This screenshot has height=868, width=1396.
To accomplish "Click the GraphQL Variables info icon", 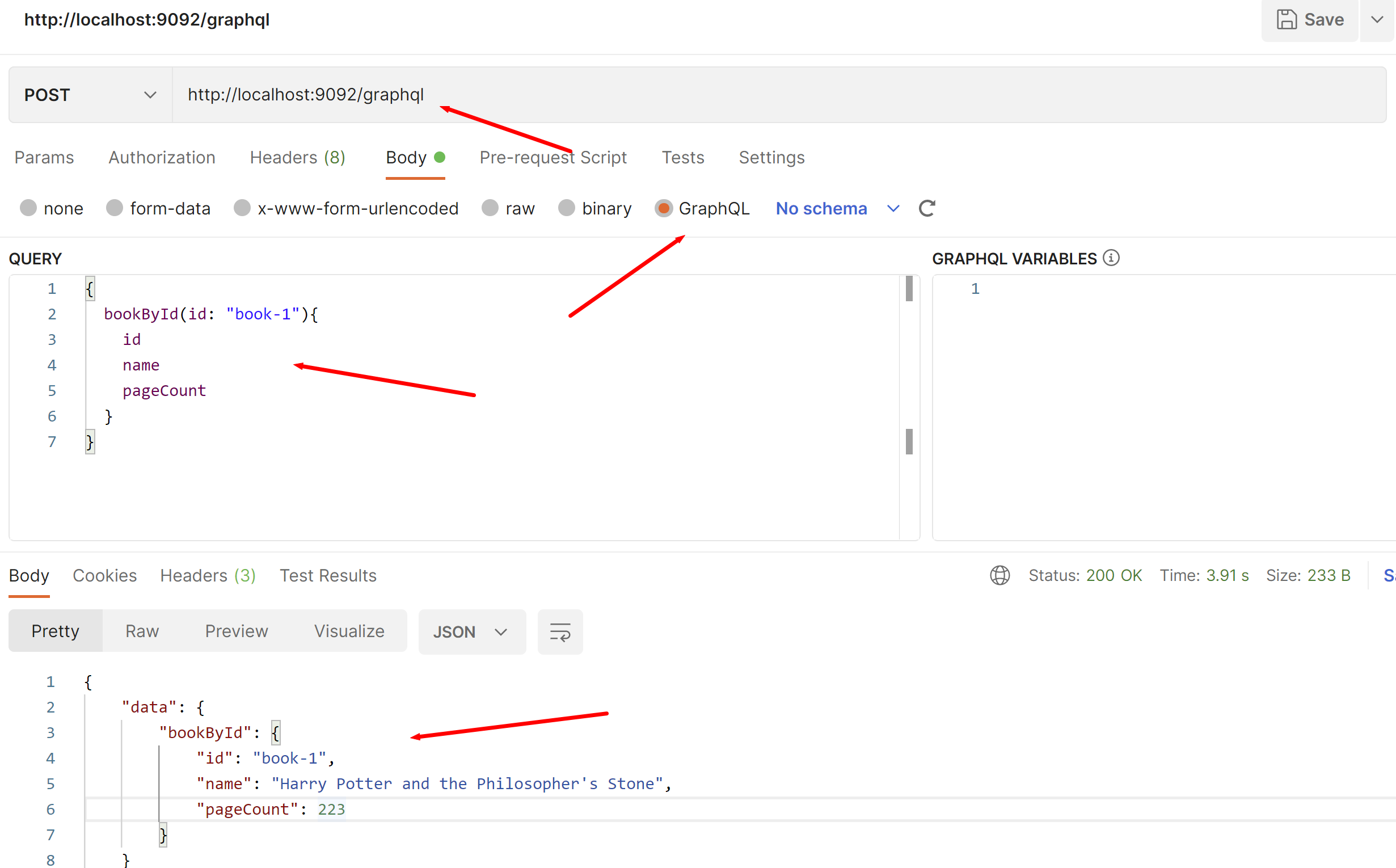I will point(1111,258).
